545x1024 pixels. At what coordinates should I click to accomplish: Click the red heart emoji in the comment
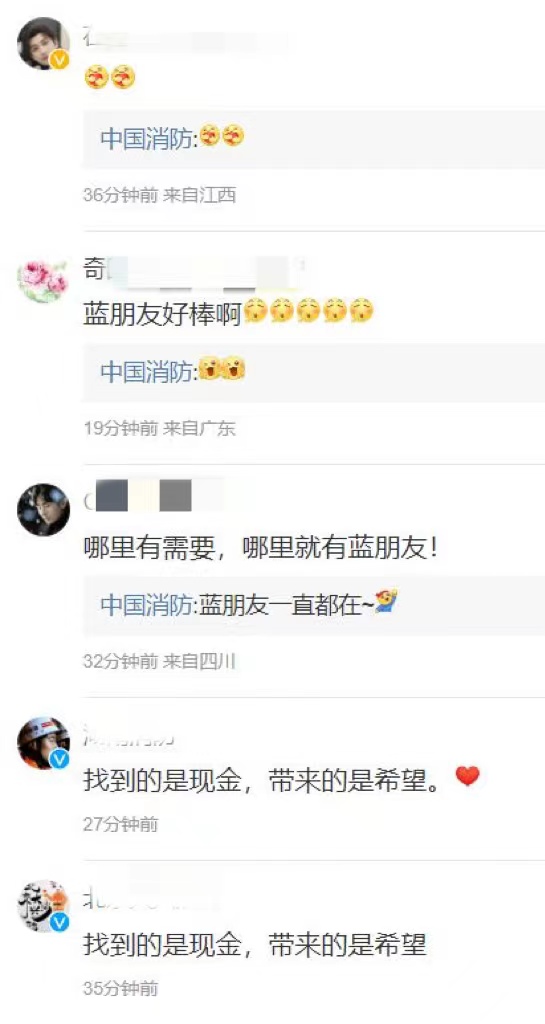467,776
